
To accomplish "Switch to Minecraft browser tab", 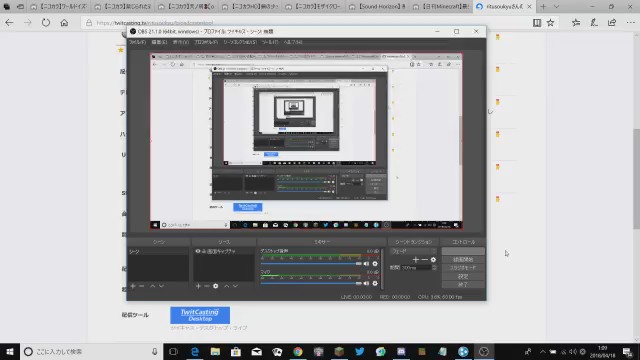I will [442, 7].
